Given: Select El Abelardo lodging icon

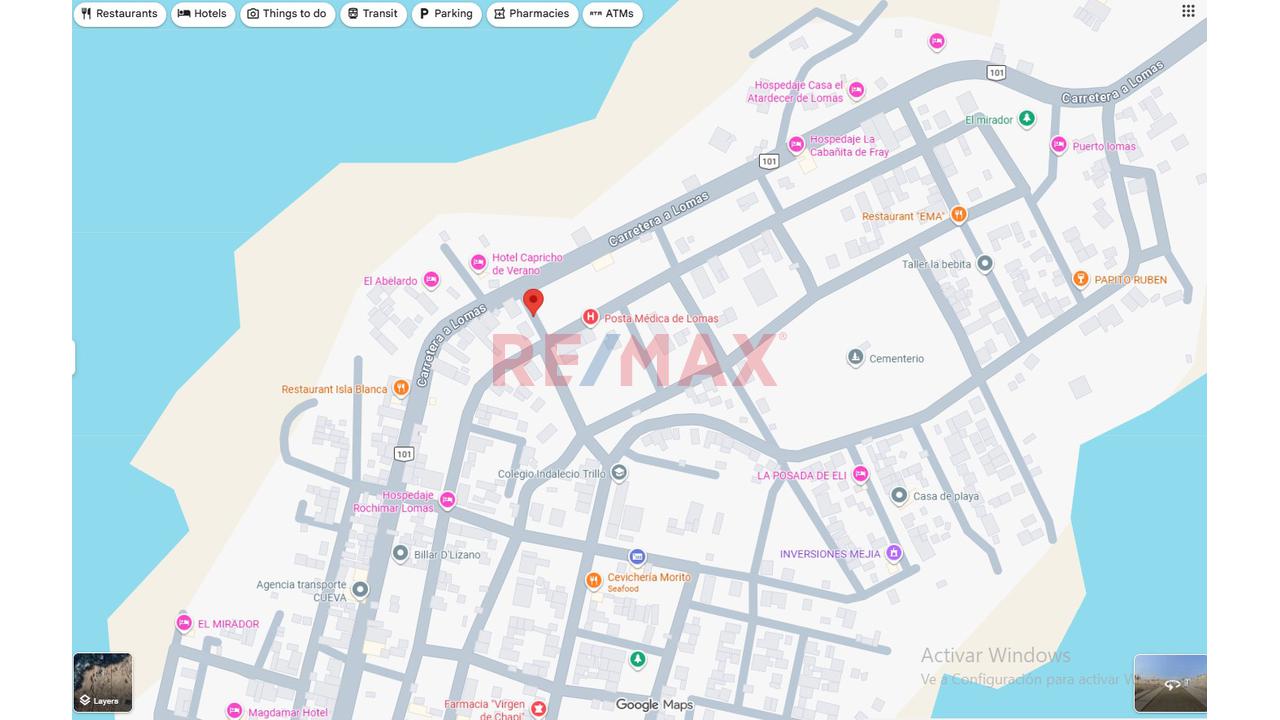Looking at the screenshot, I should [x=431, y=280].
